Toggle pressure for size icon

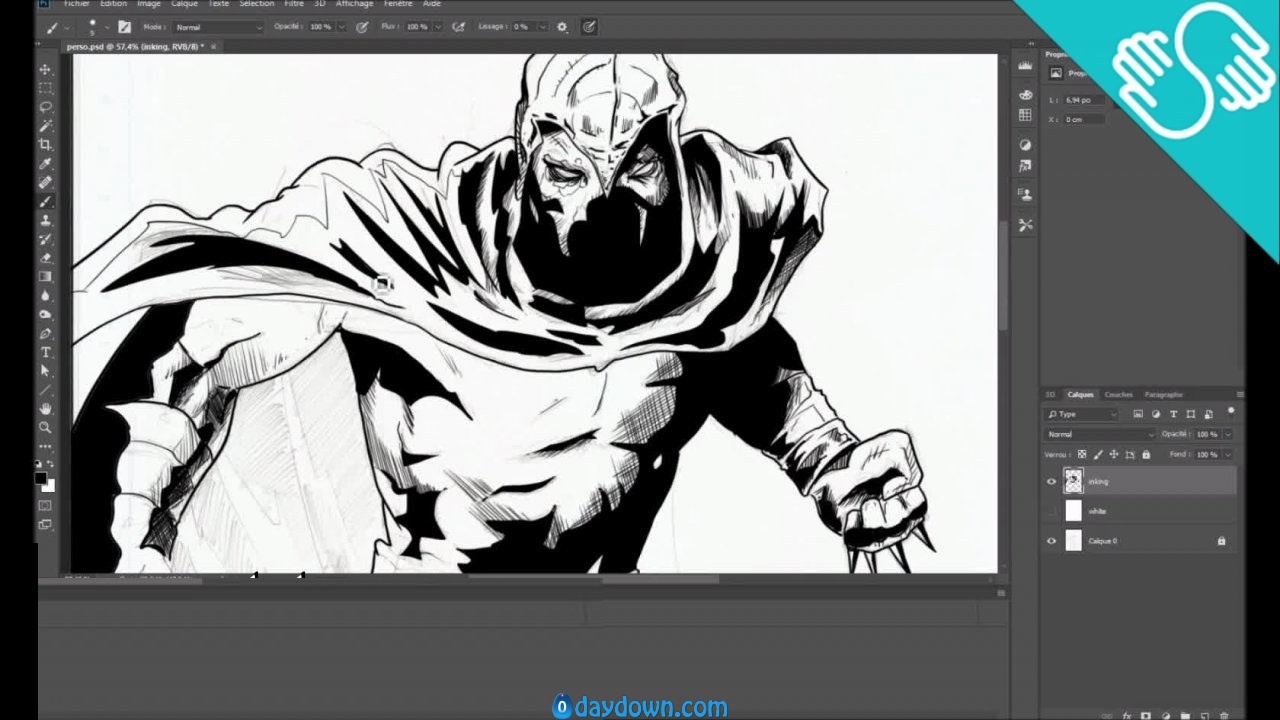click(589, 27)
